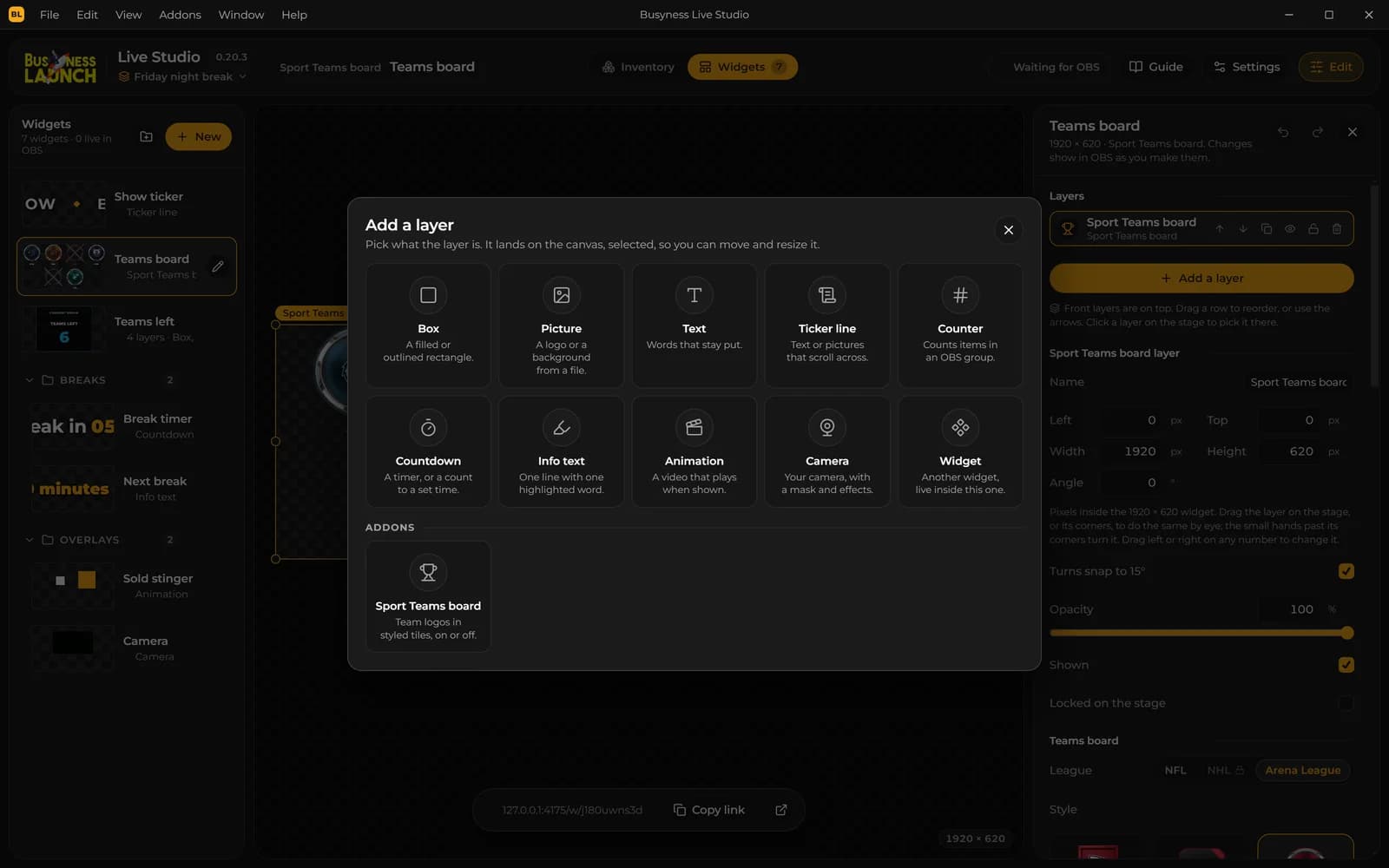1389x868 pixels.
Task: Select the NFL league option
Action: (1175, 771)
